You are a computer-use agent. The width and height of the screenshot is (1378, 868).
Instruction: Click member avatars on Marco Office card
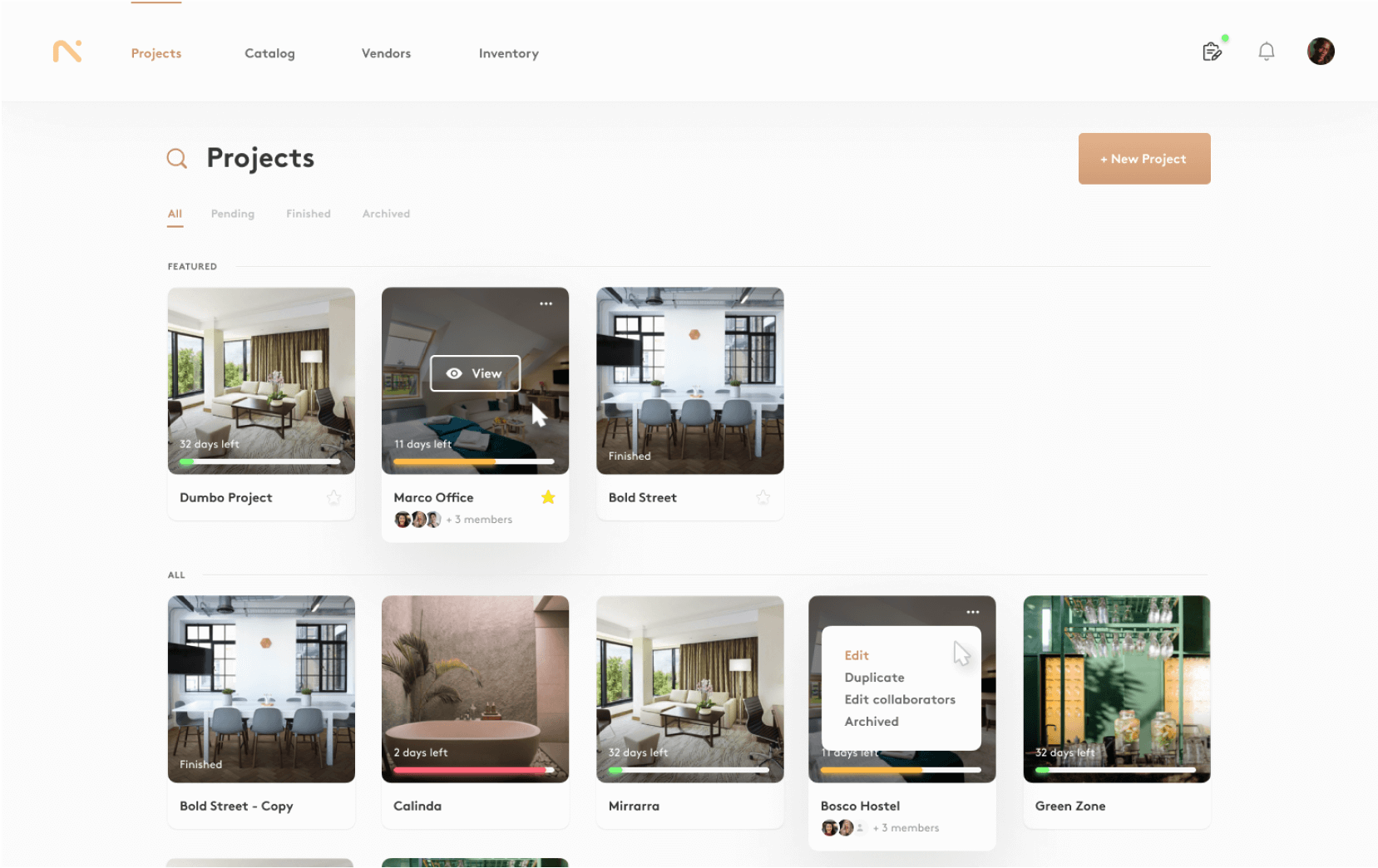[x=417, y=520]
